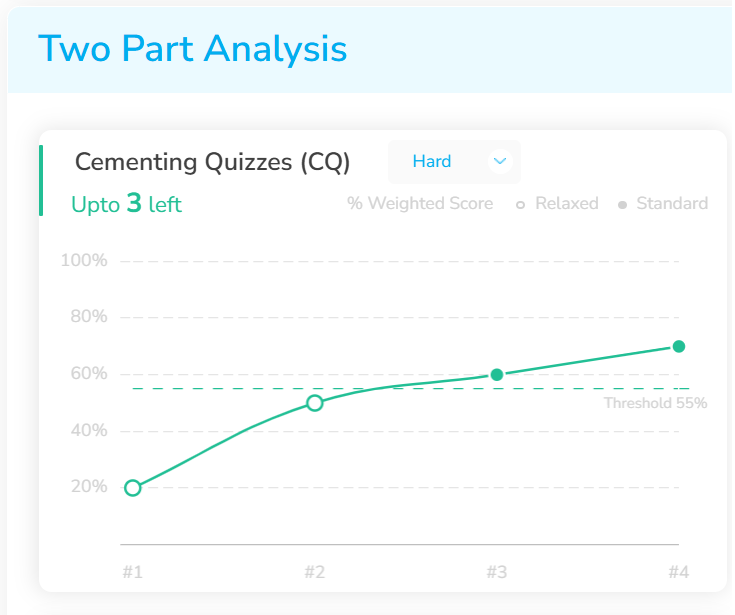Select the #1 x-axis label
The image size is (735, 615).
[133, 572]
